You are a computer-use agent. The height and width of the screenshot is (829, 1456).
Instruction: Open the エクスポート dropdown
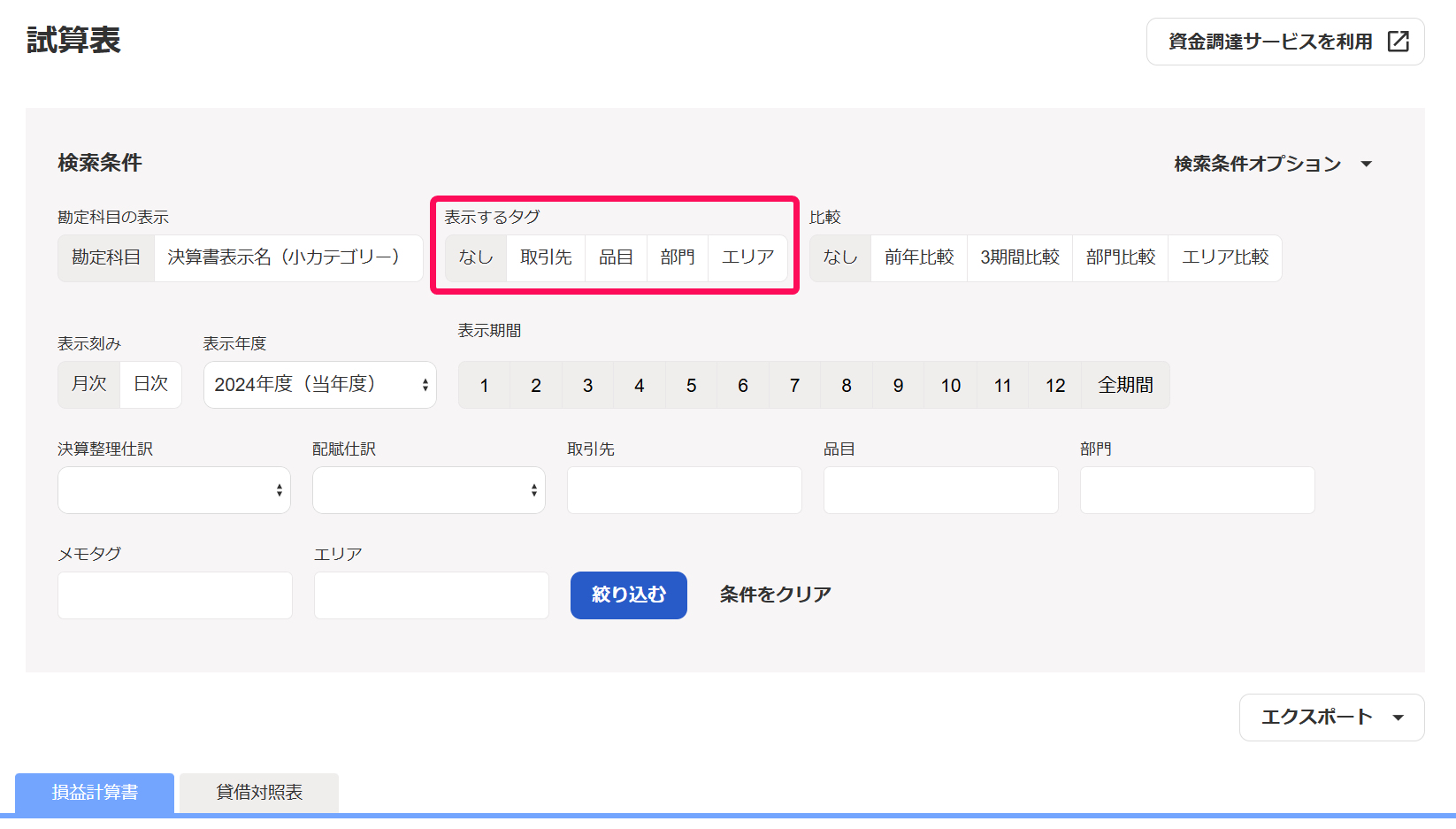point(1331,718)
